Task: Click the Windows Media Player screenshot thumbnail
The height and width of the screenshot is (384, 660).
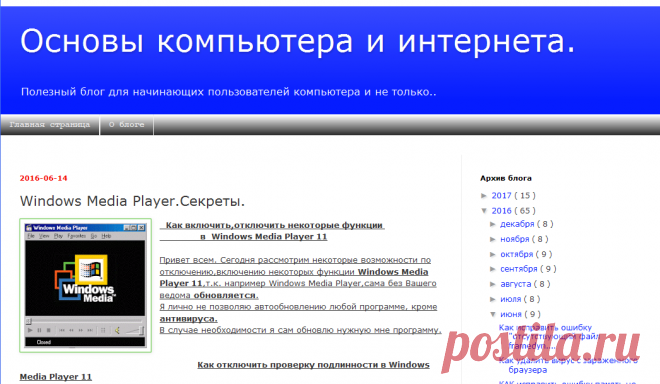Action: (x=85, y=285)
